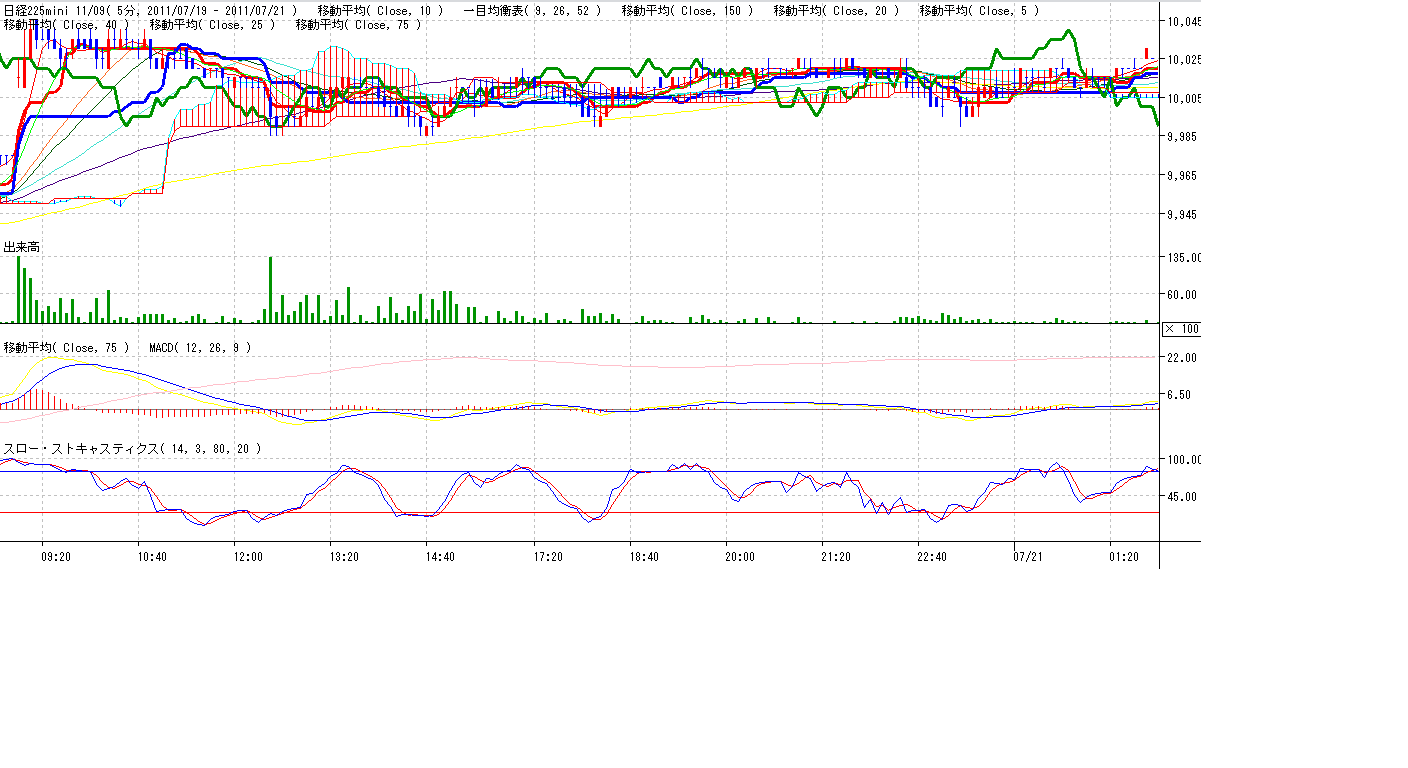Viewport: 1408px width, 768px height.
Task: Select the 07/21 date axis marker
Action: (1028, 557)
